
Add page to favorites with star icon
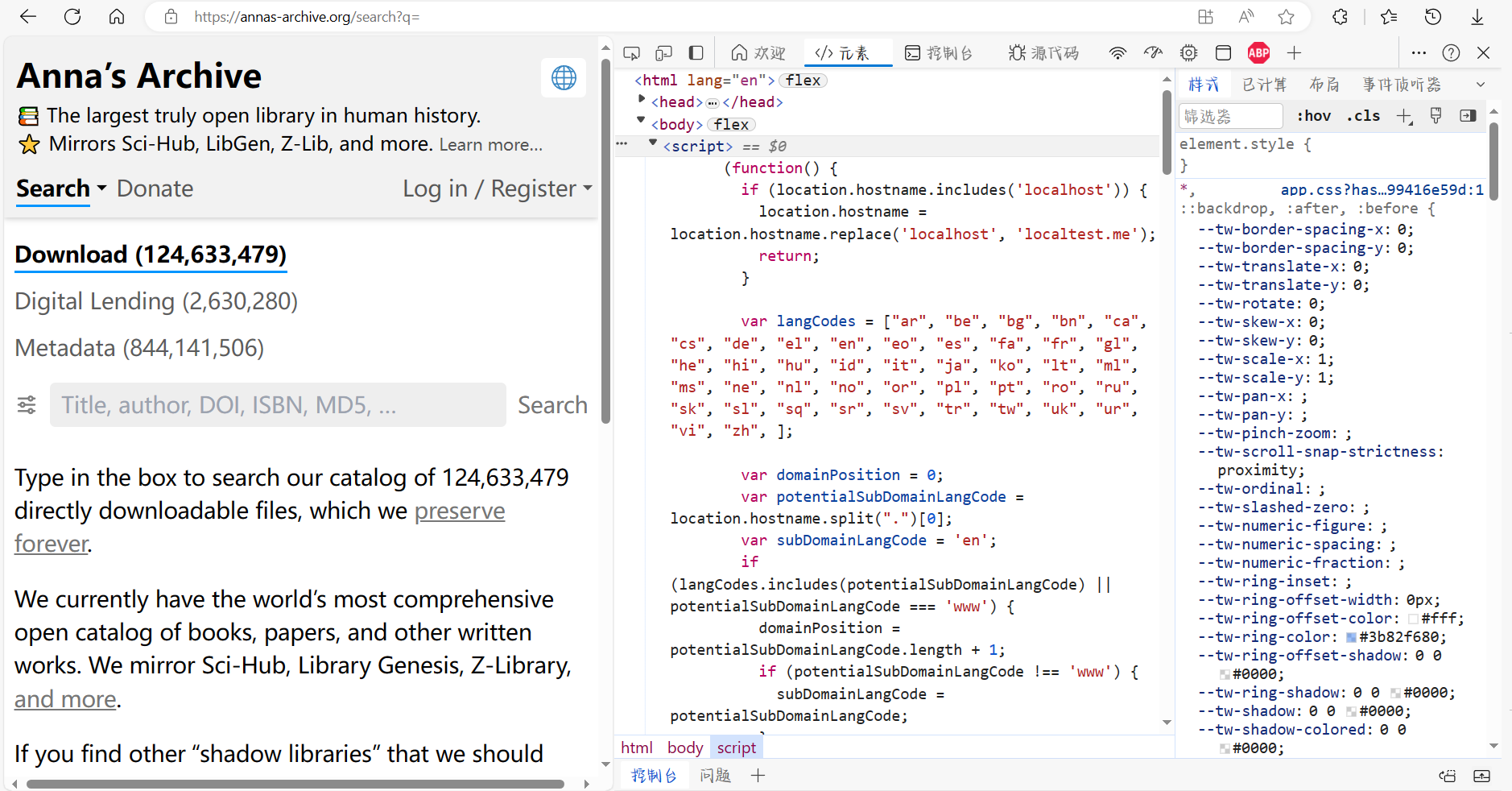(1286, 17)
